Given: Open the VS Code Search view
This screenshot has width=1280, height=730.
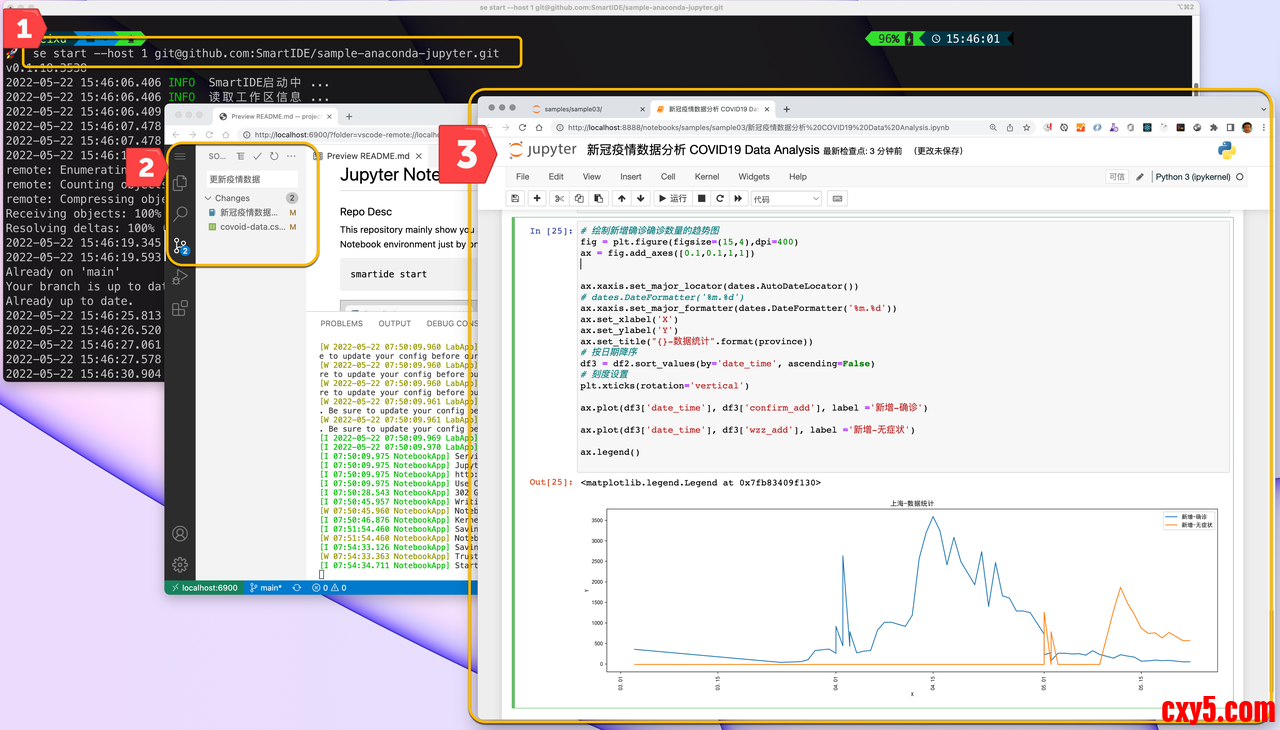Looking at the screenshot, I should click(181, 214).
